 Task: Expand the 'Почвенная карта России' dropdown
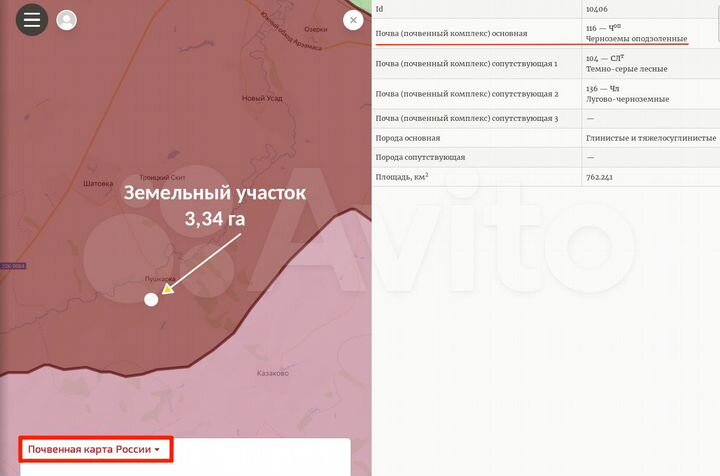[96, 449]
